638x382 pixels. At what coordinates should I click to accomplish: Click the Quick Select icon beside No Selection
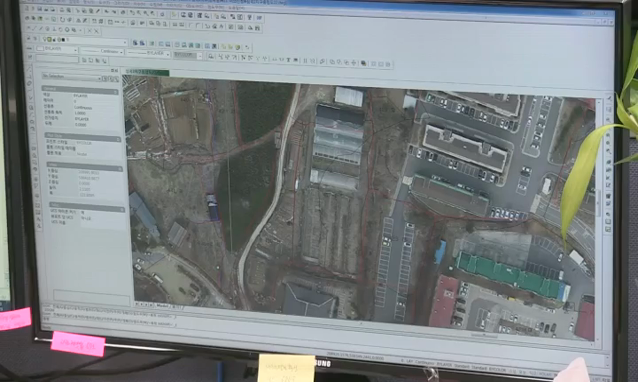click(116, 78)
